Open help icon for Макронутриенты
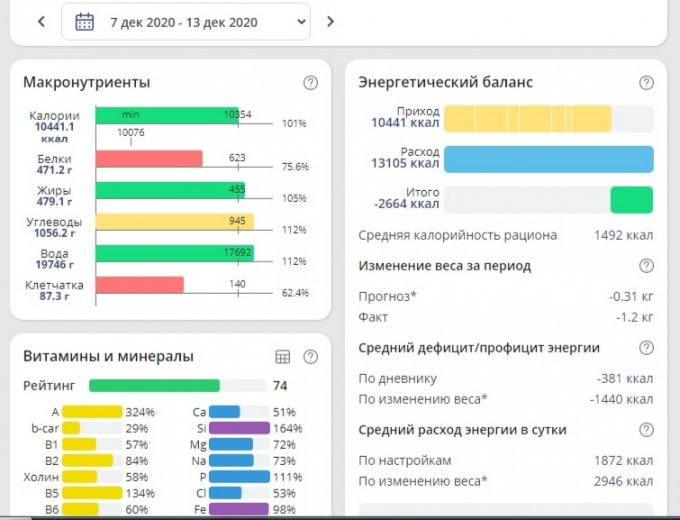 310,83
